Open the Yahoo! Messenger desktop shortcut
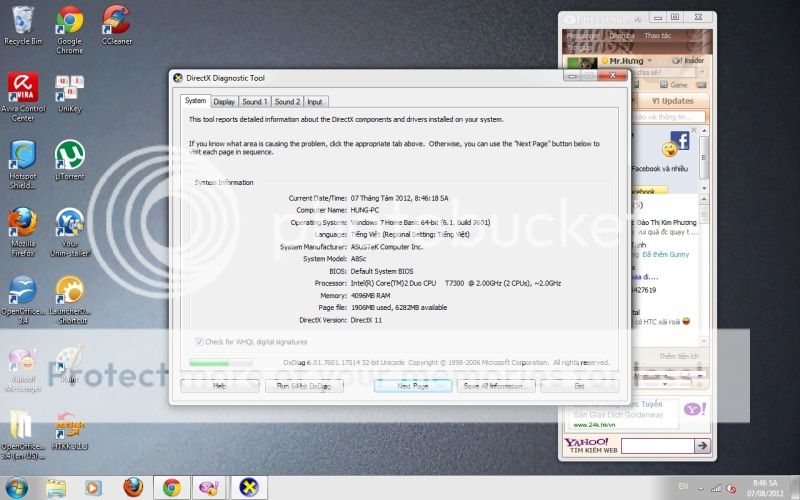The width and height of the screenshot is (800, 500). [x=23, y=368]
